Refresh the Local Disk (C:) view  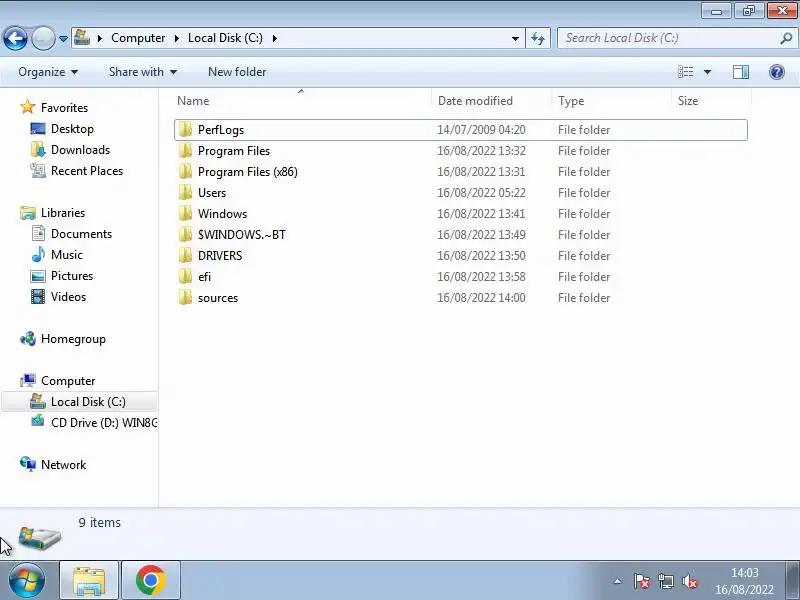(538, 38)
